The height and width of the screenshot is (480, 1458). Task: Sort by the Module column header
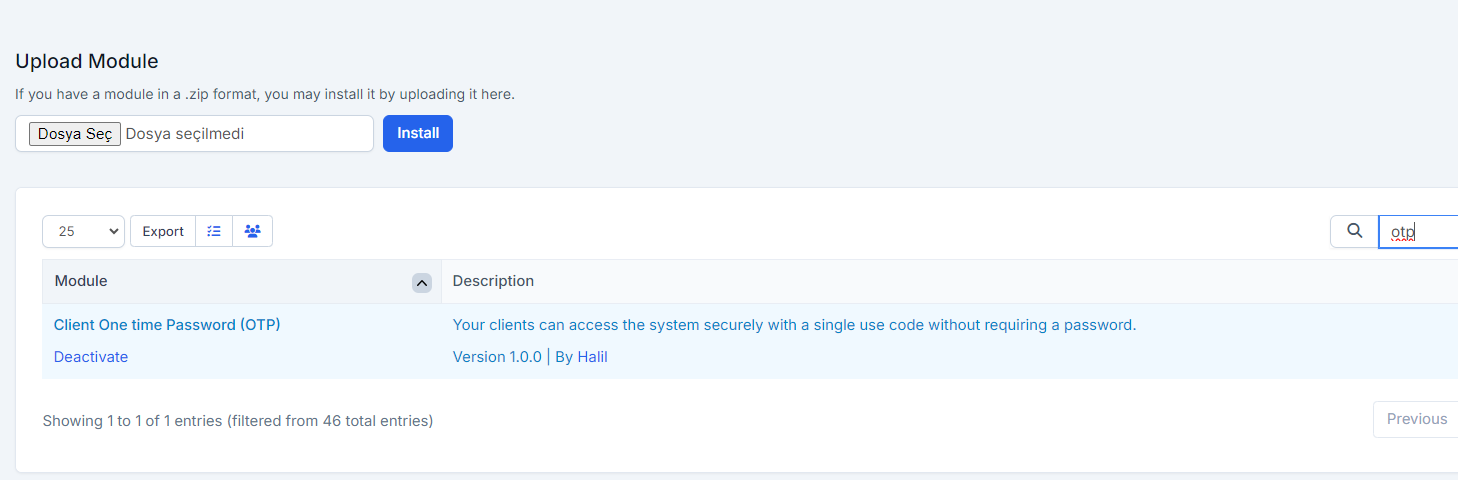81,281
